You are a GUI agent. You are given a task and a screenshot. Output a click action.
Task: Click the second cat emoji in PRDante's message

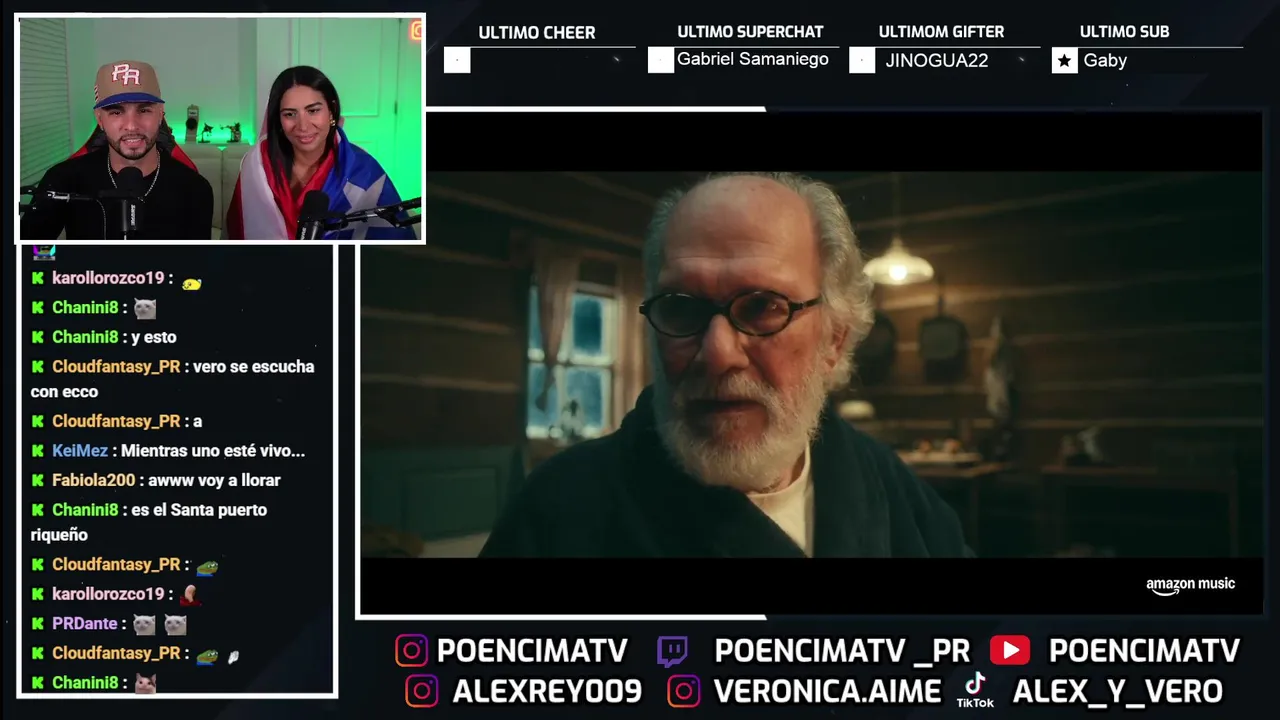(175, 625)
